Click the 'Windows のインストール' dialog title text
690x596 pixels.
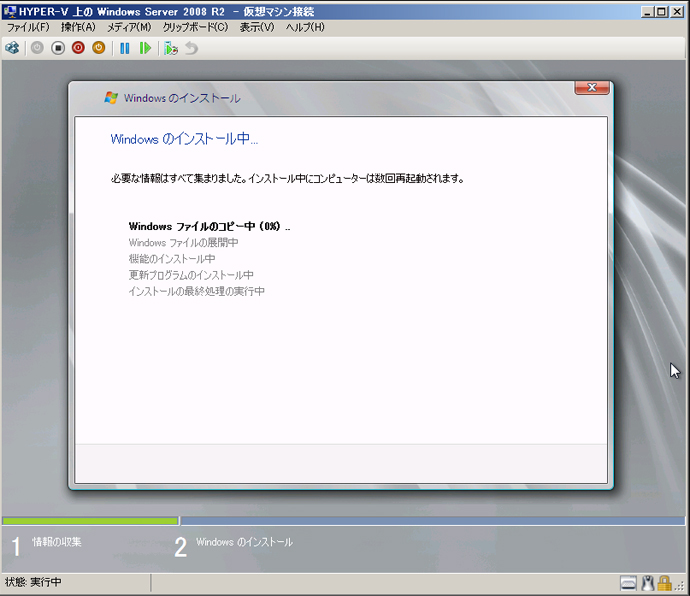[182, 98]
